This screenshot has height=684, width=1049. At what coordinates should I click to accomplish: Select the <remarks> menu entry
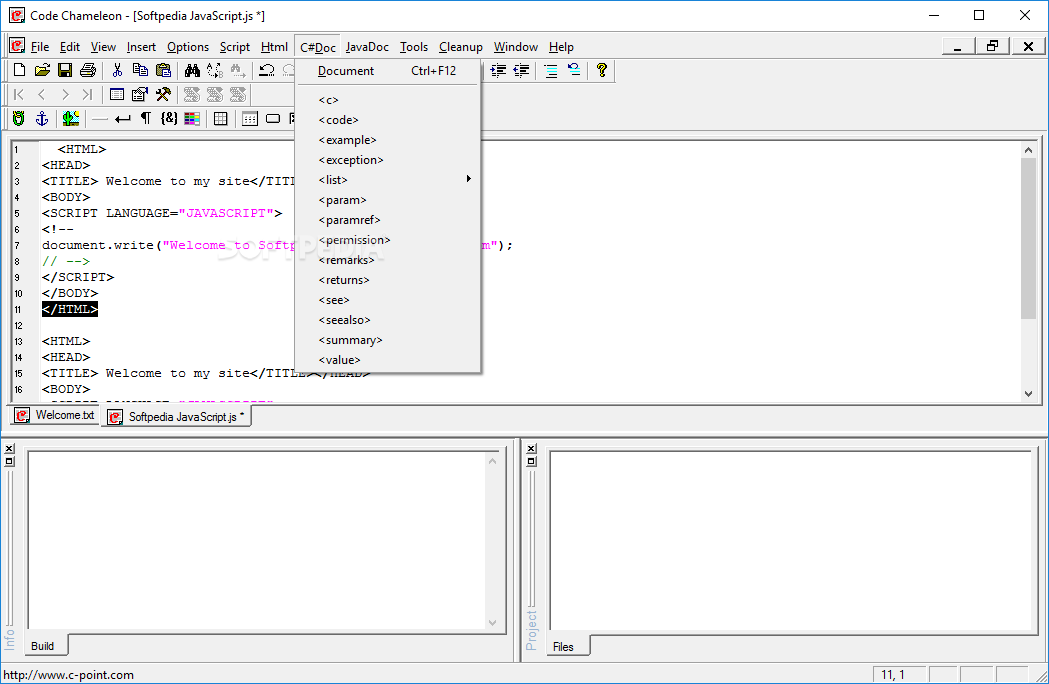388,260
